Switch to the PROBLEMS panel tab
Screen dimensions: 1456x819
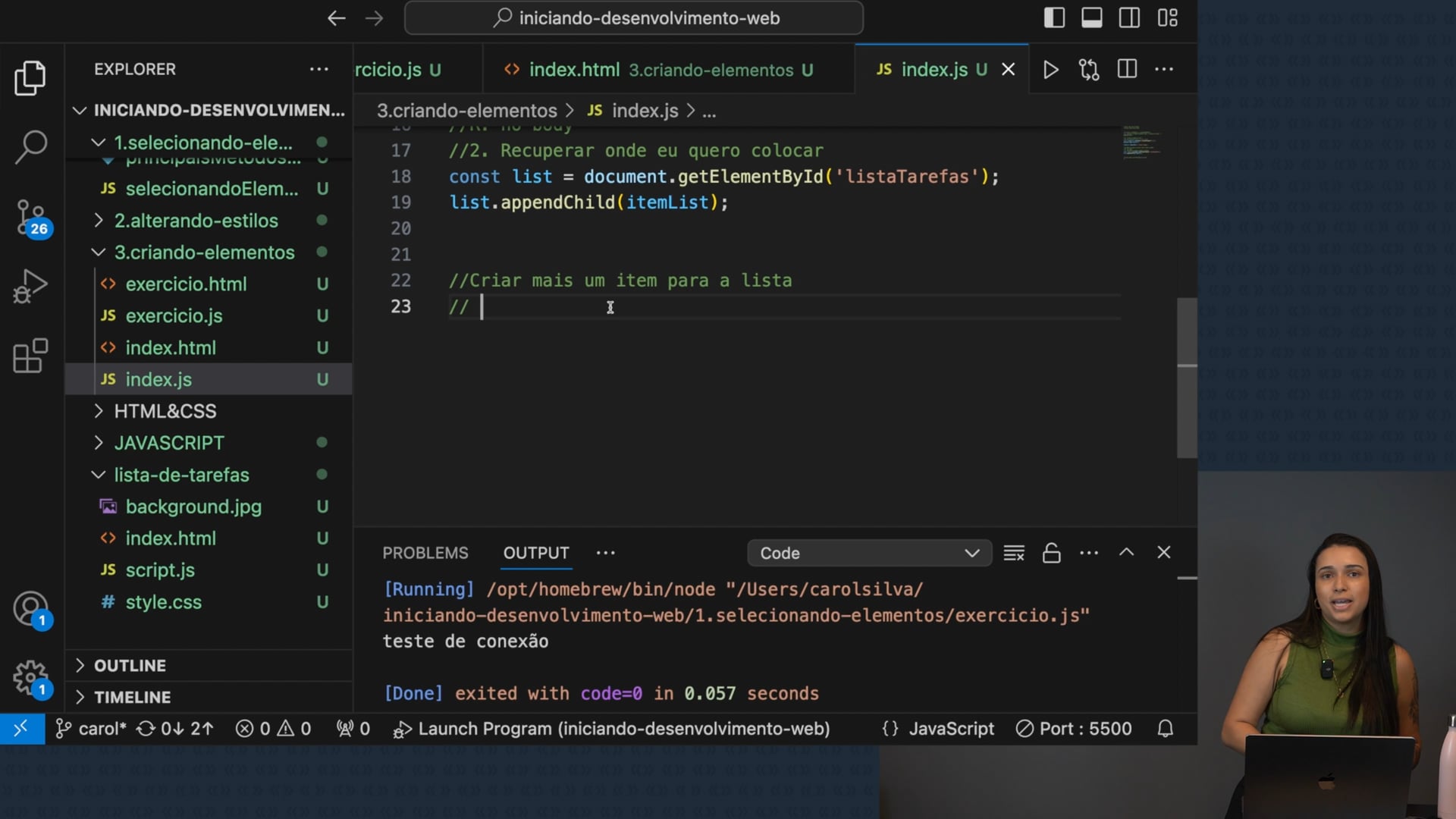point(425,553)
